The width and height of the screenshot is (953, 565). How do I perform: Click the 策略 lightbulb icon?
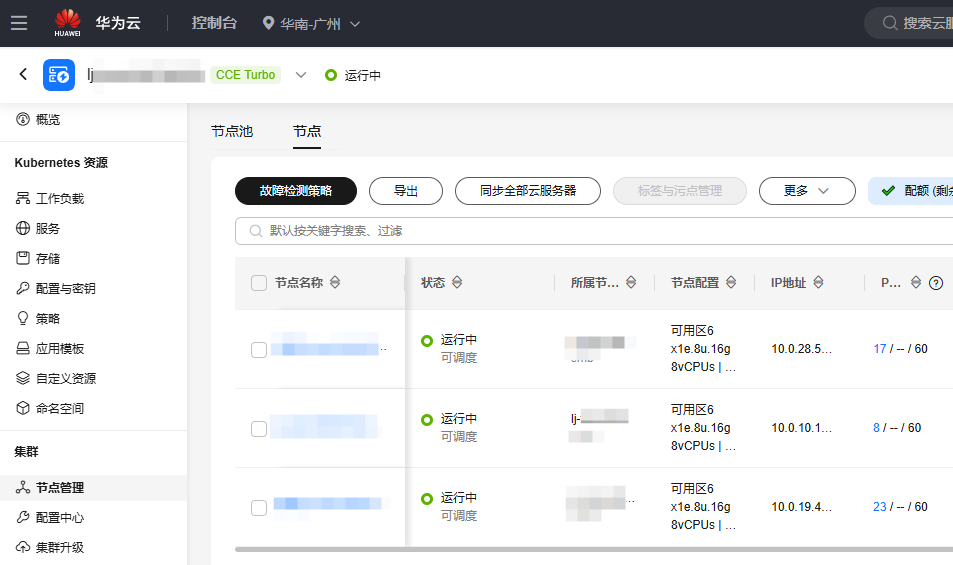tap(22, 318)
